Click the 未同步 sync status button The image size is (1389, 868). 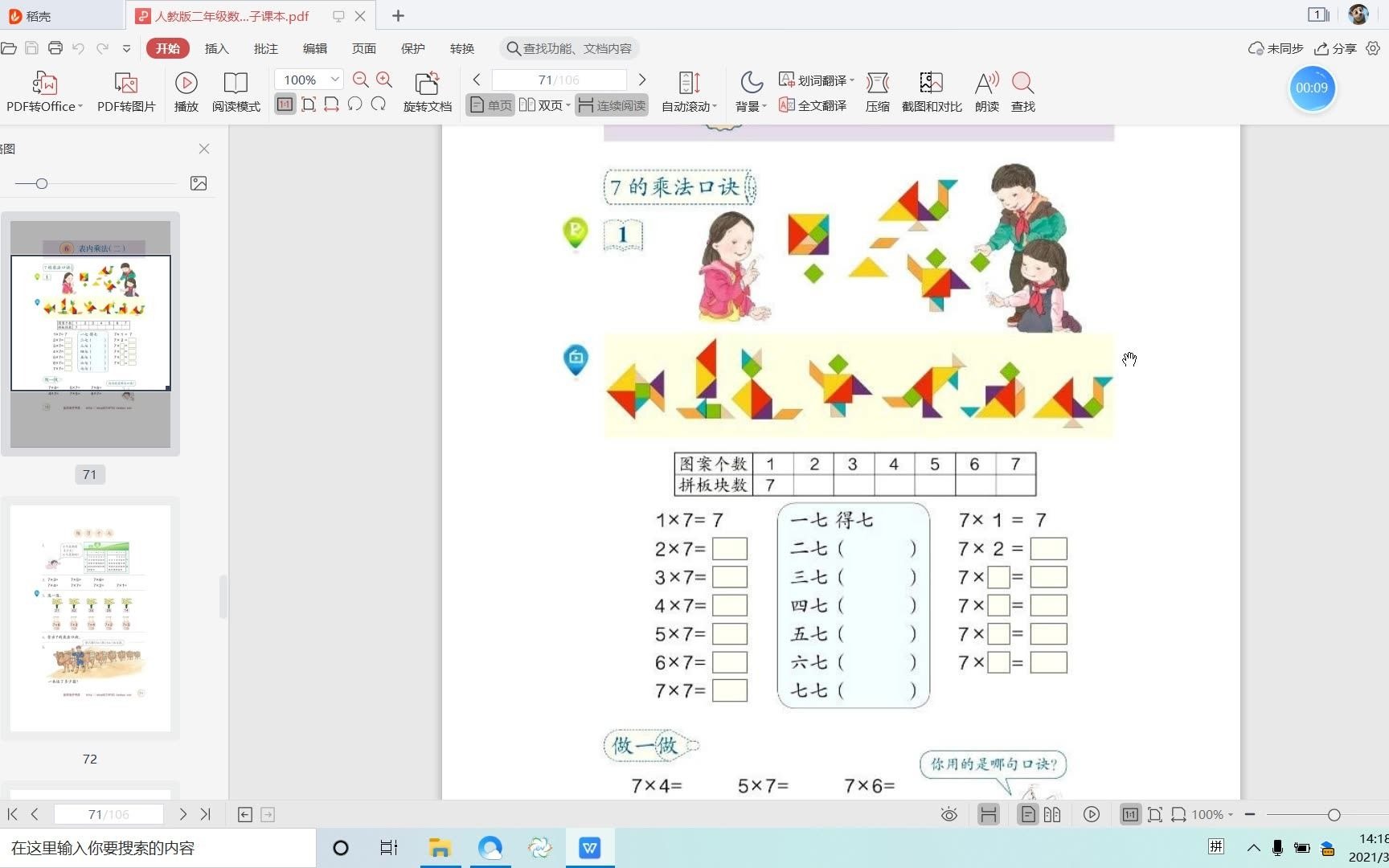1276,48
